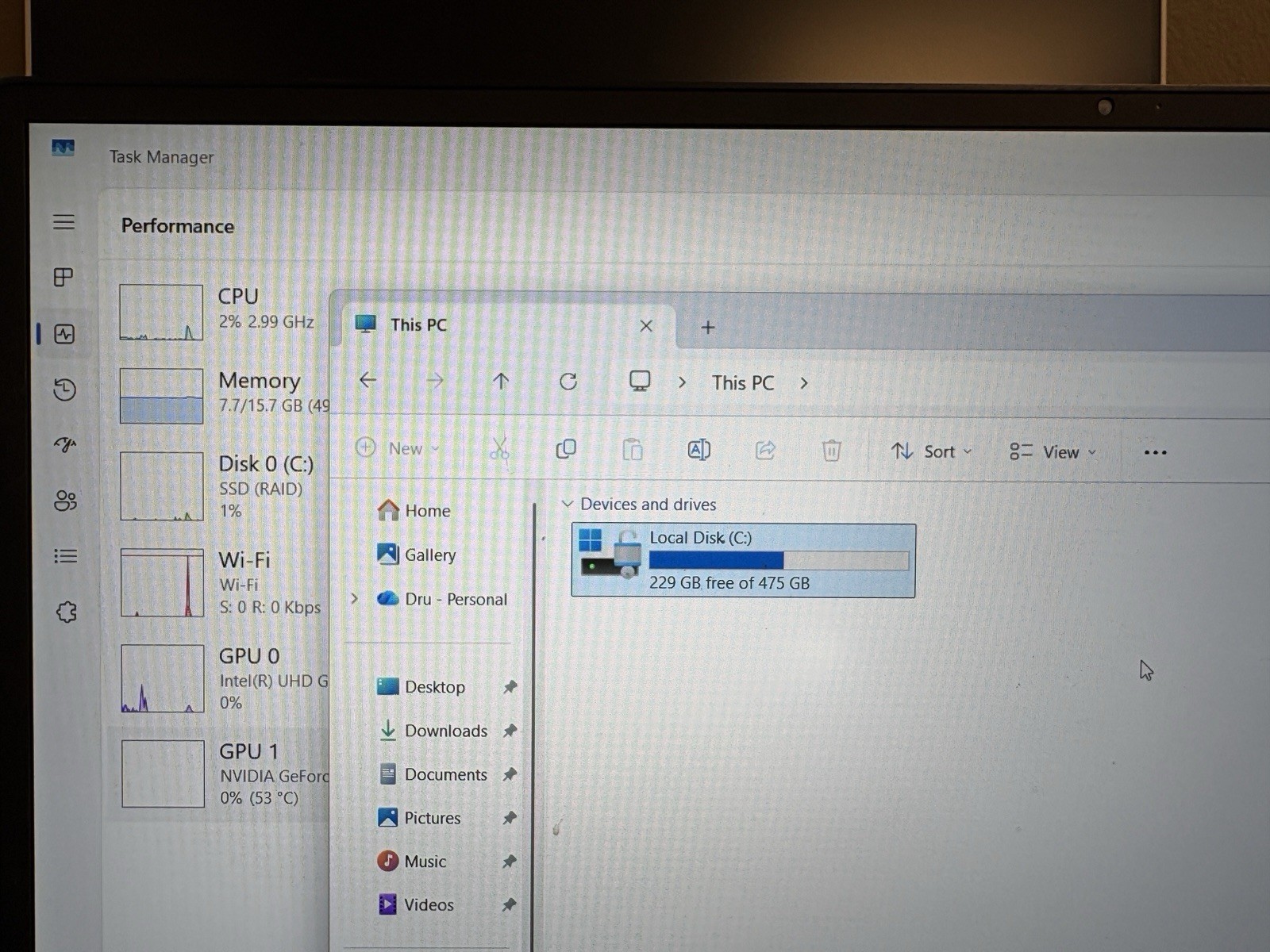Open Details list icon in Task Manager

(x=66, y=556)
